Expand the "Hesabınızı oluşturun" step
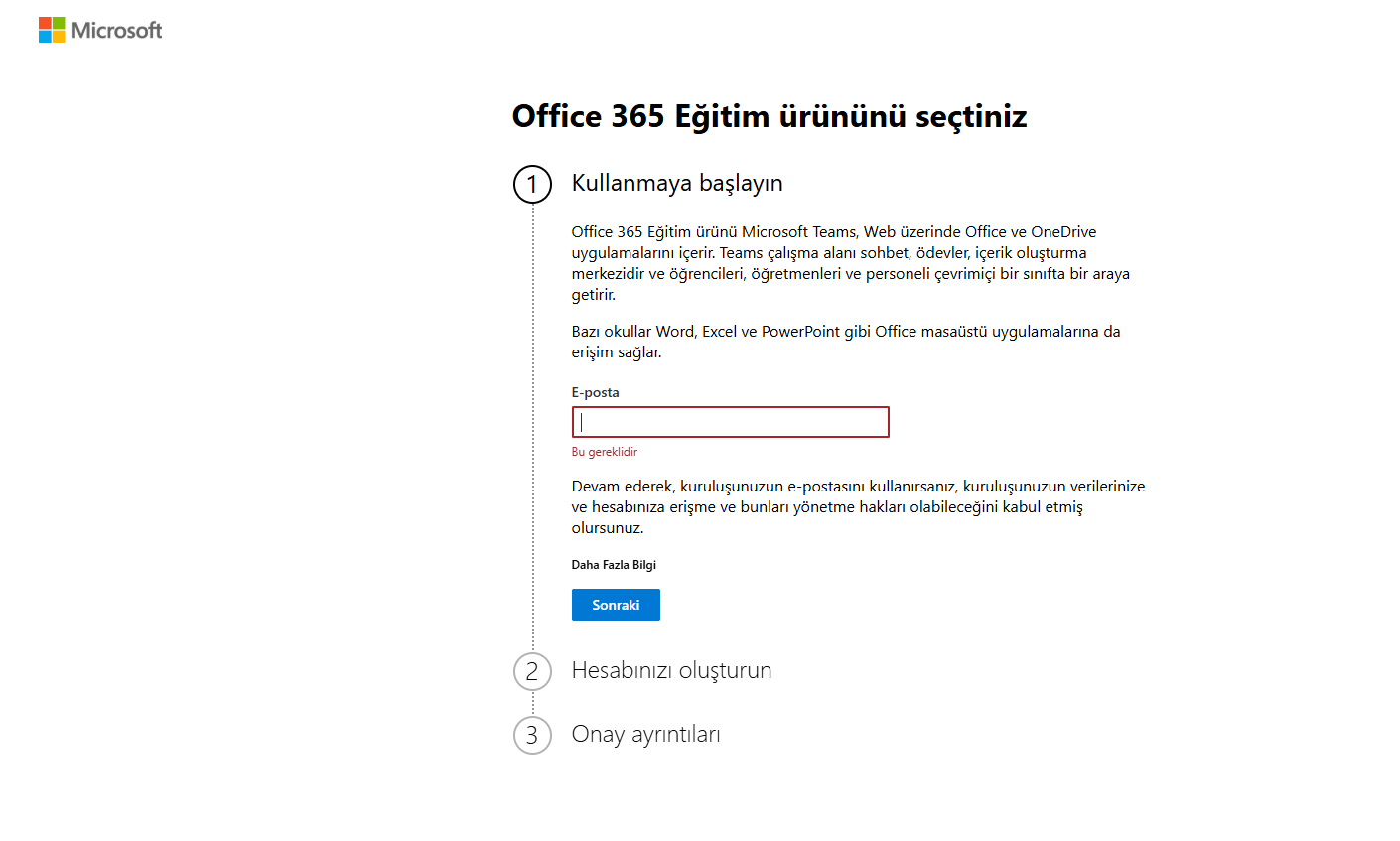This screenshot has height=841, width=1400. pos(671,671)
